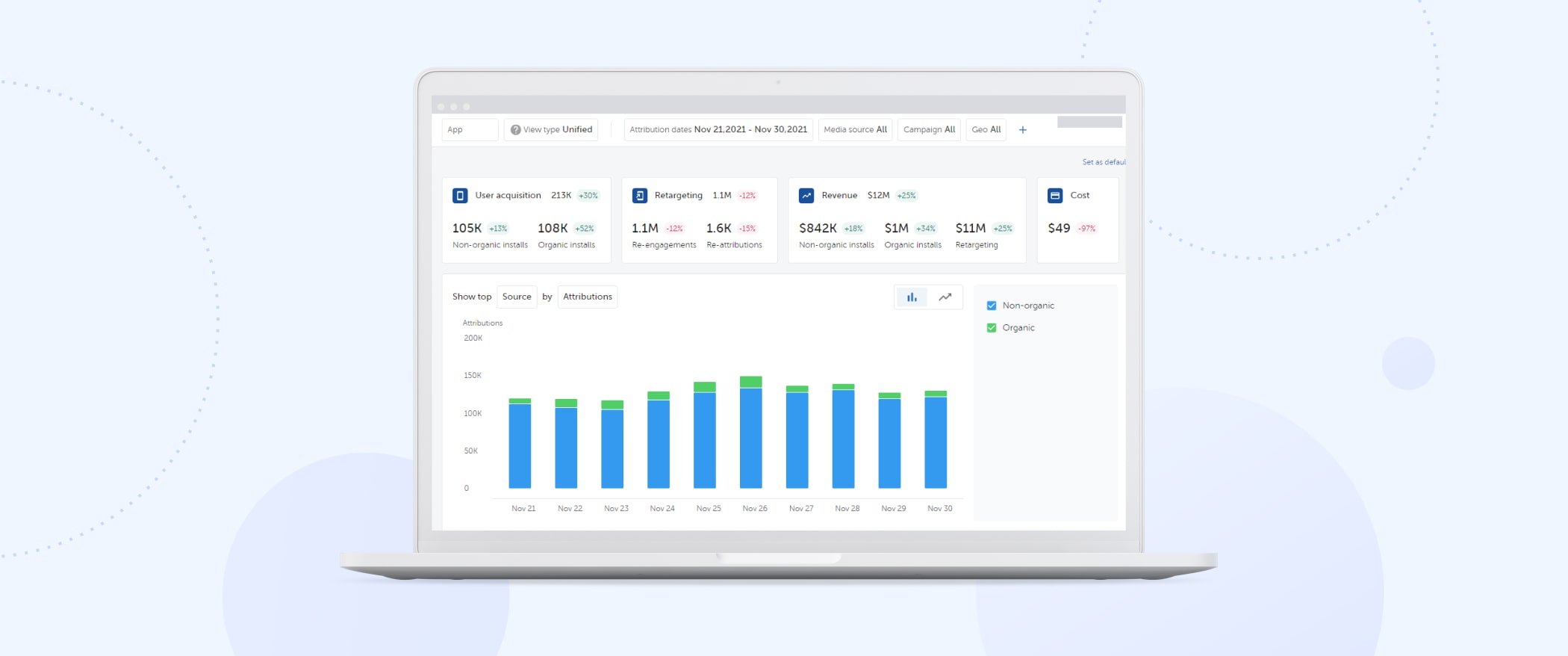Viewport: 1568px width, 656px height.
Task: Click the -97% cost change badge
Action: coord(1086,229)
